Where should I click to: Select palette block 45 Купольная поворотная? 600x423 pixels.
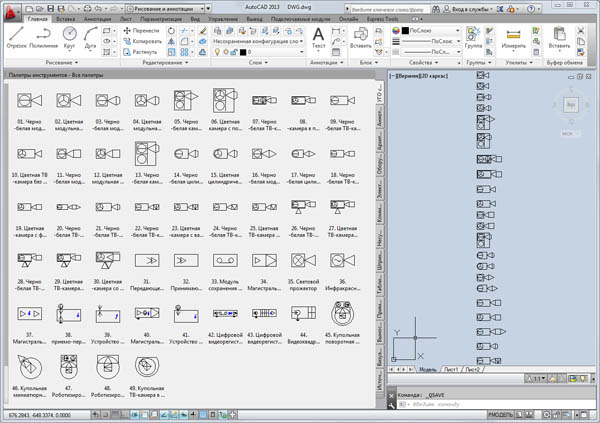coord(343,313)
